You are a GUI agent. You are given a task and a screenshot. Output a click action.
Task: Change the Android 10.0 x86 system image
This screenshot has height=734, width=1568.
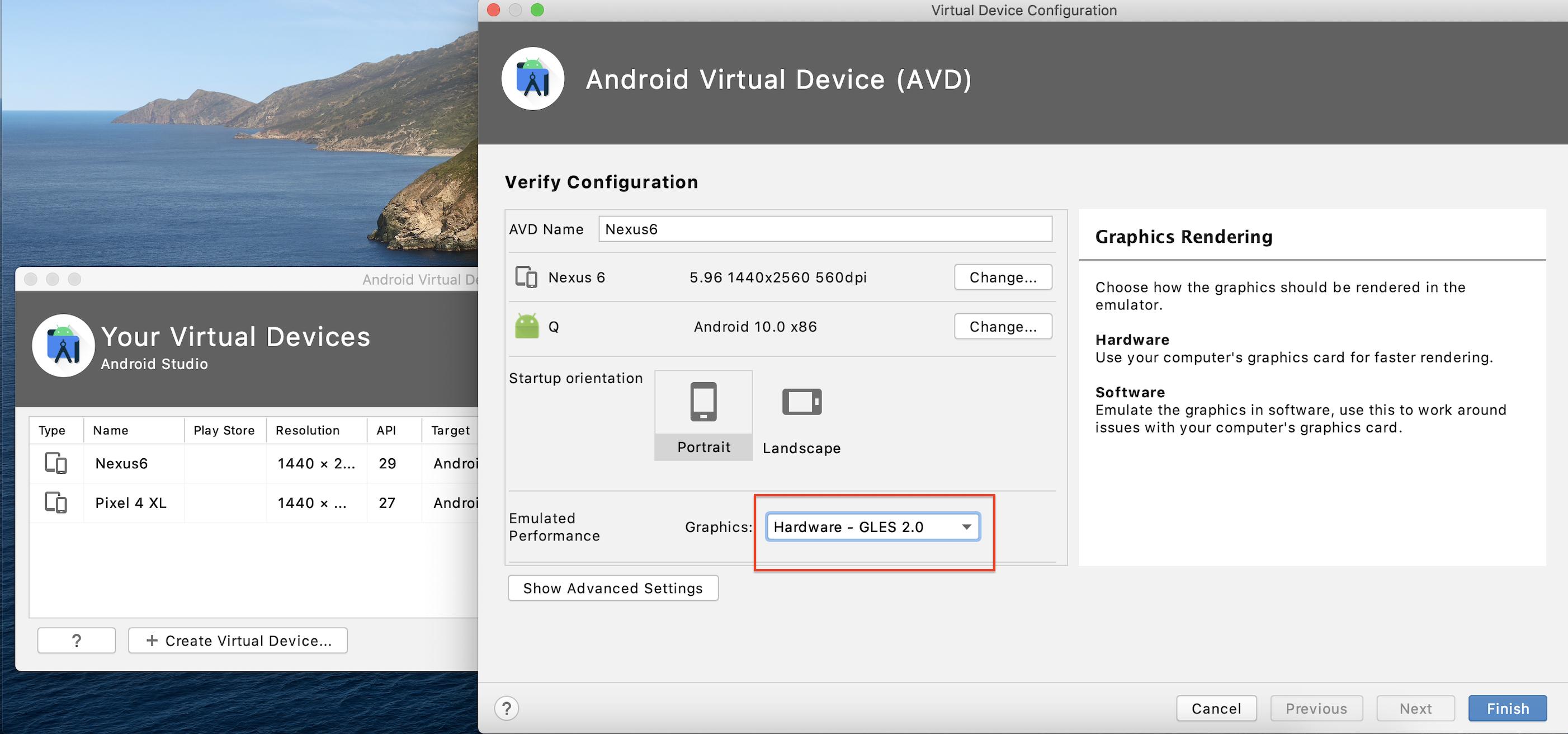click(x=1003, y=327)
